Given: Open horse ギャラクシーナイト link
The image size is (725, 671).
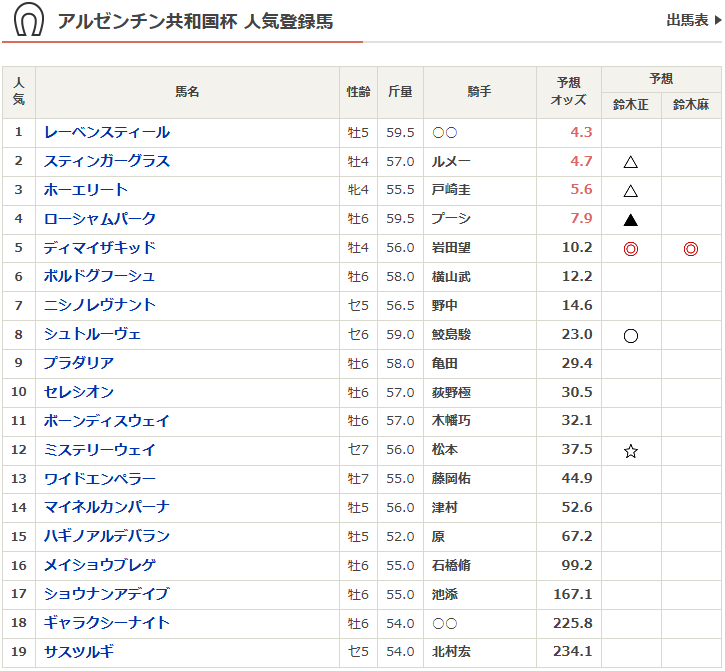Looking at the screenshot, I should (107, 623).
